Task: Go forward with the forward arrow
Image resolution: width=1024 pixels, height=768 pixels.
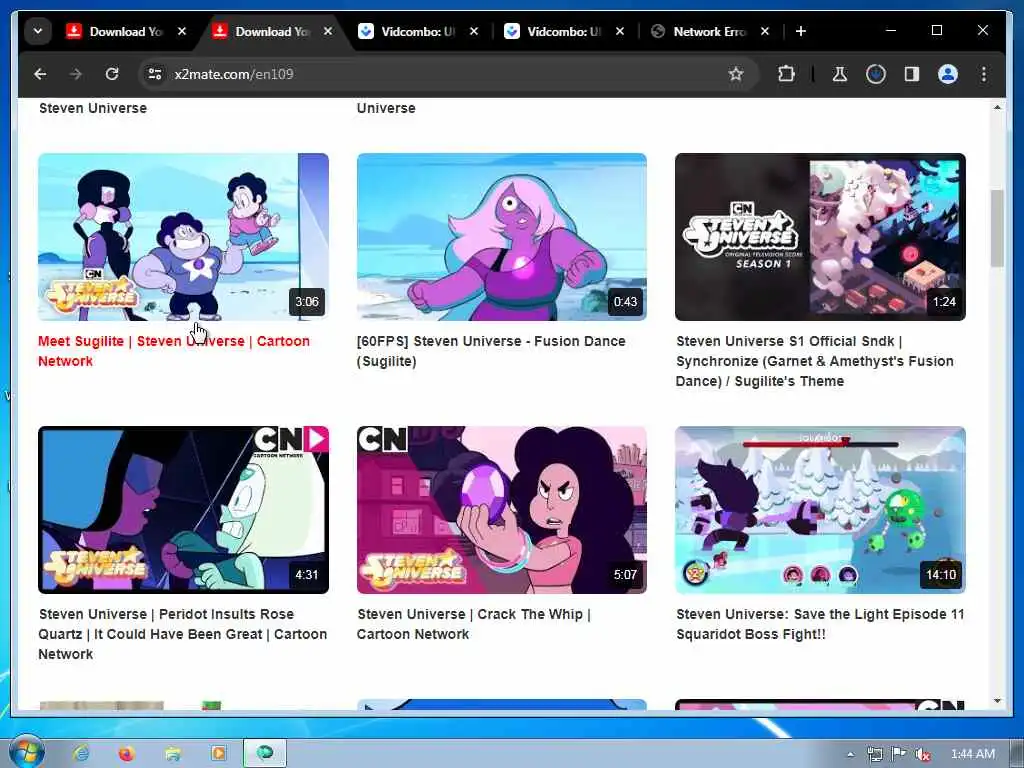Action: (x=76, y=74)
